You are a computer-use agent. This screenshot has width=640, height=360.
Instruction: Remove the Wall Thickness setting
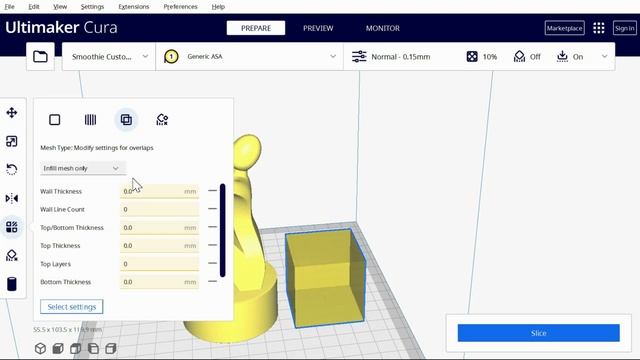point(212,191)
